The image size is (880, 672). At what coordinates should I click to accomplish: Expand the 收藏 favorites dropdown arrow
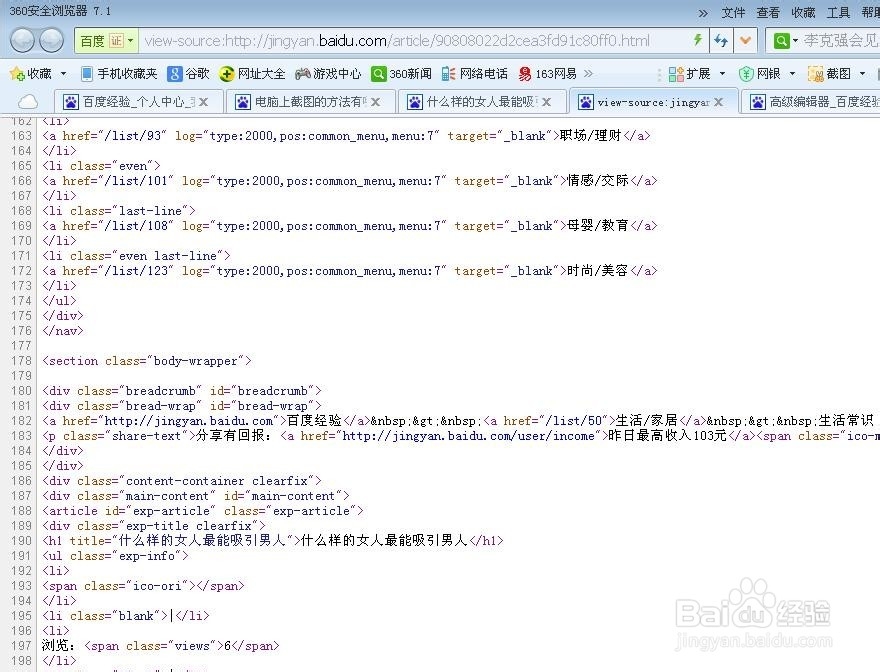(63, 74)
